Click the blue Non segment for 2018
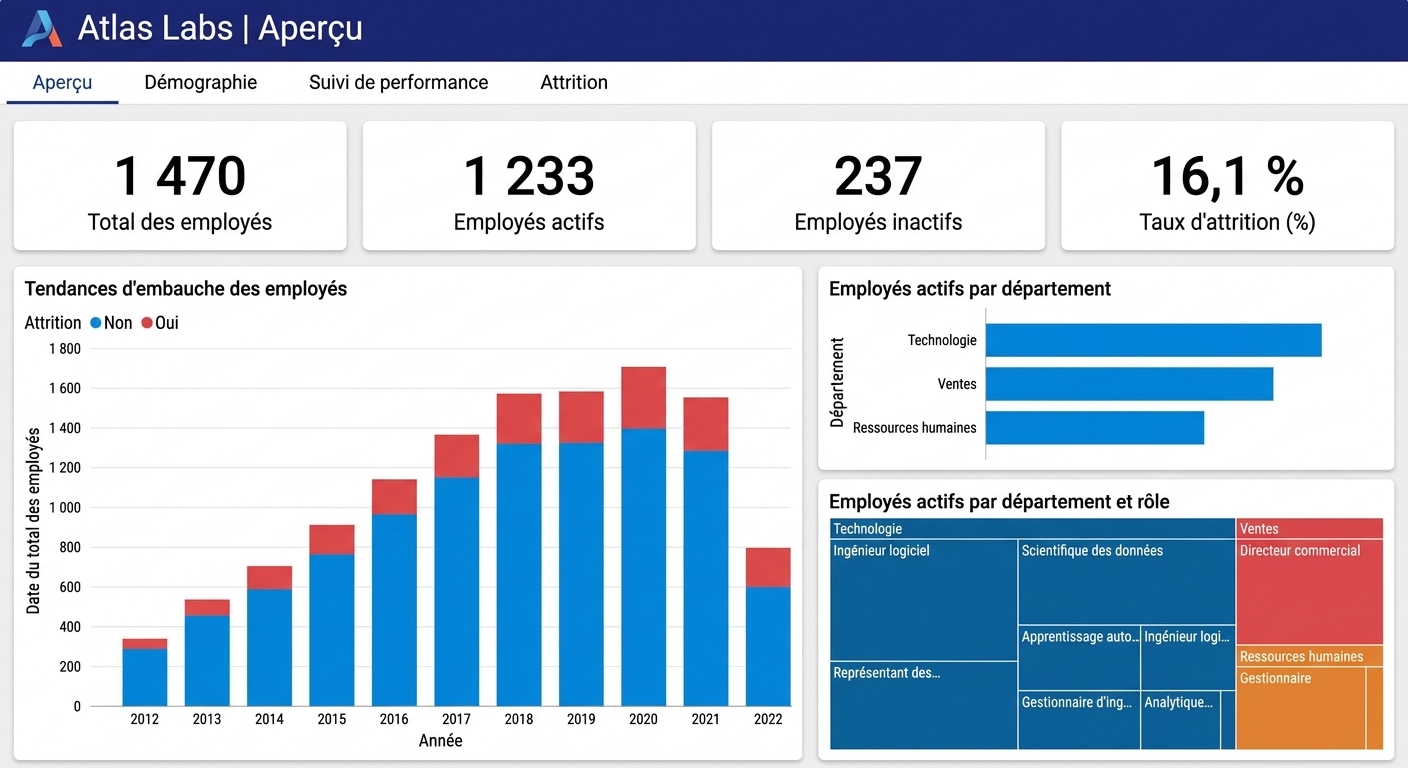The image size is (1408, 768). pyautogui.click(x=519, y=575)
